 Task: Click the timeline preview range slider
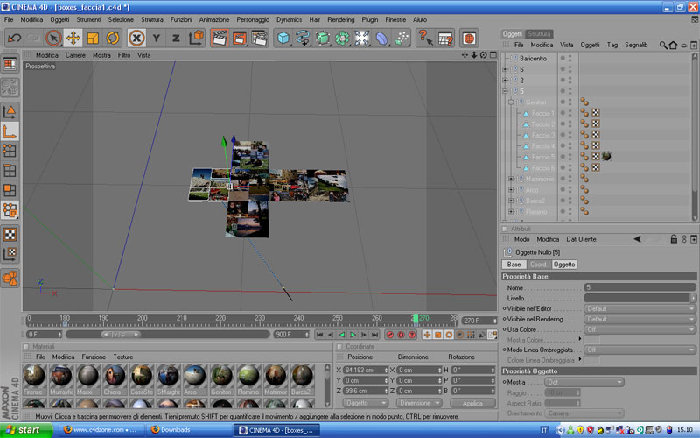(121, 334)
